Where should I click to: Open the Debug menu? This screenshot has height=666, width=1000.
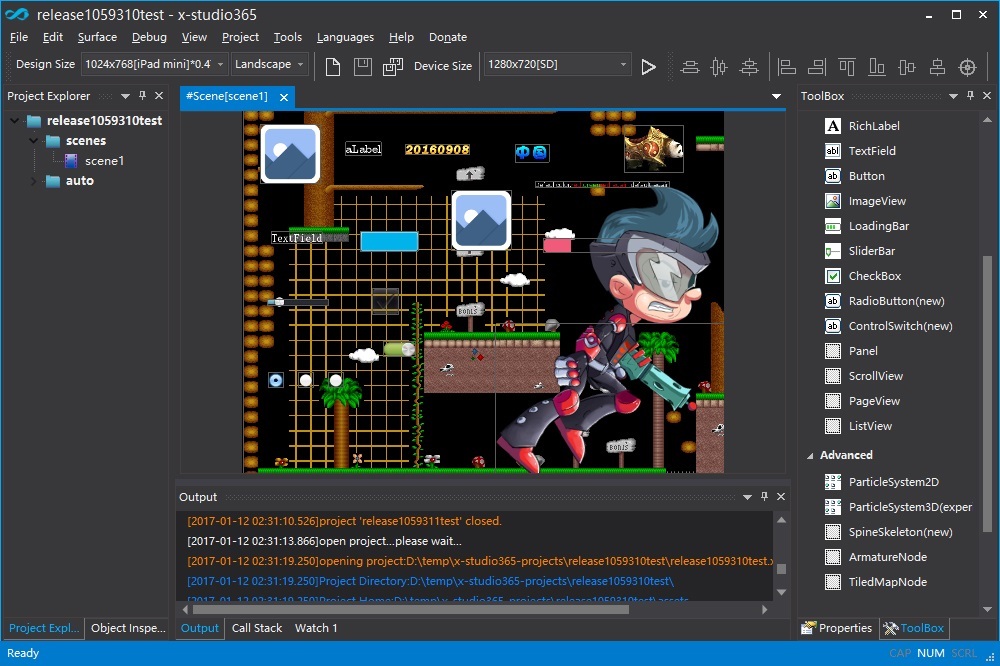click(149, 37)
